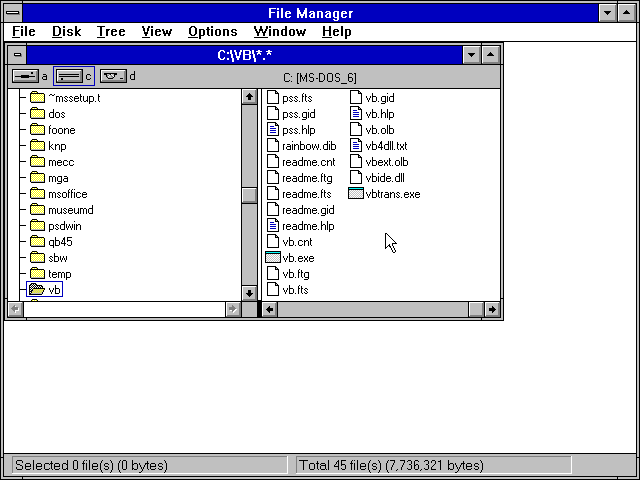
Task: Select readme.cnt file name
Action: (309, 162)
